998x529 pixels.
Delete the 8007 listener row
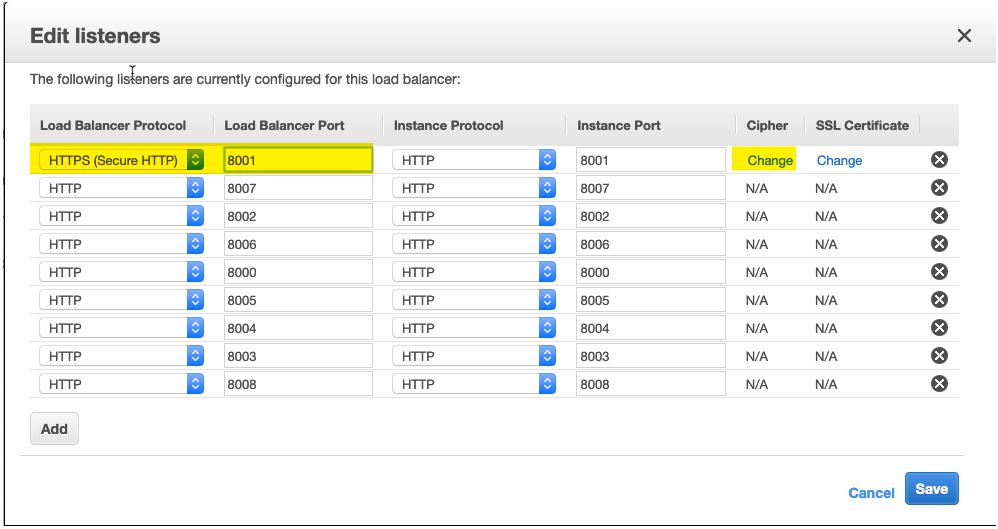click(939, 188)
